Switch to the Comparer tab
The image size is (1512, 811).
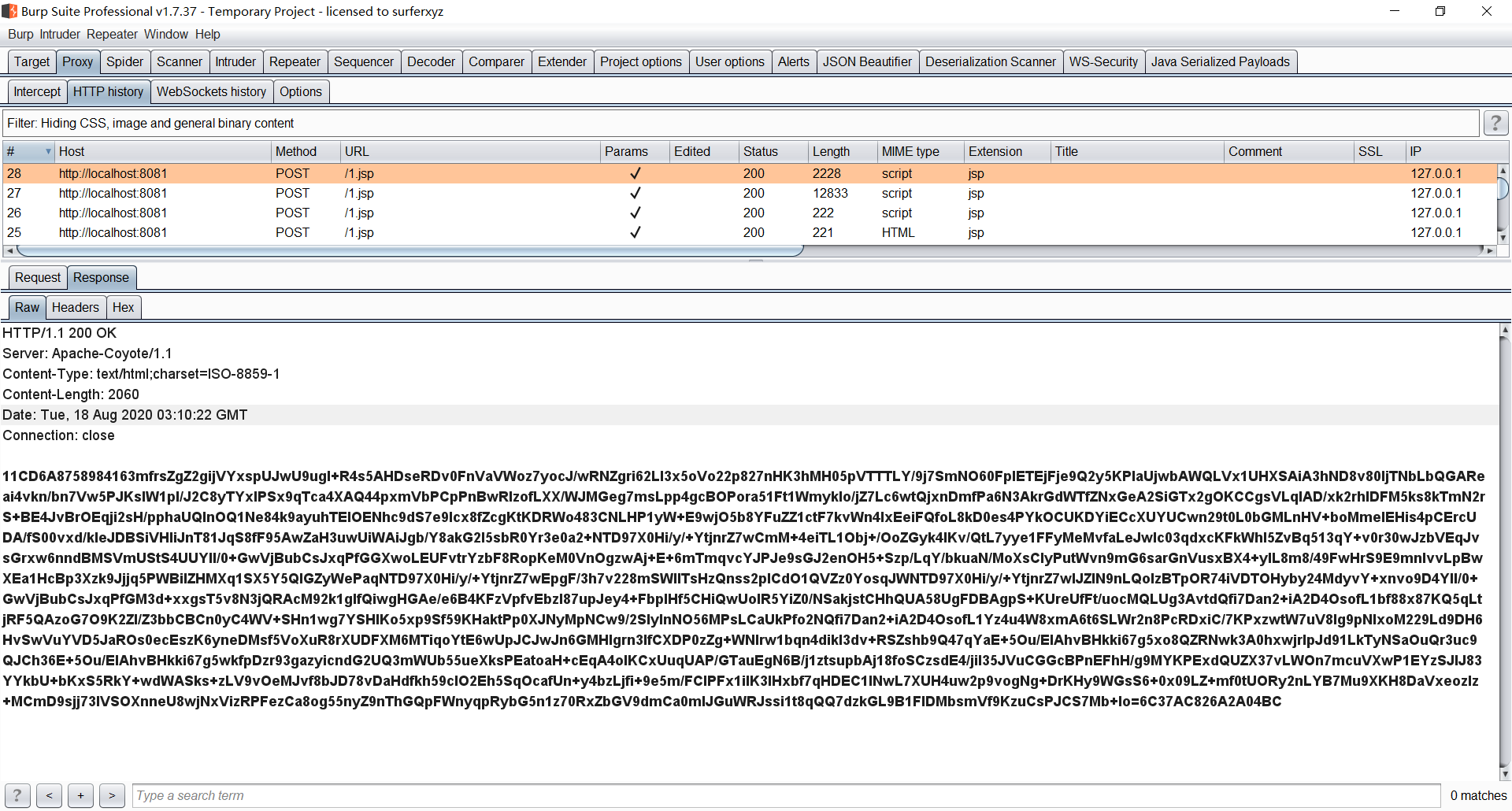point(497,61)
